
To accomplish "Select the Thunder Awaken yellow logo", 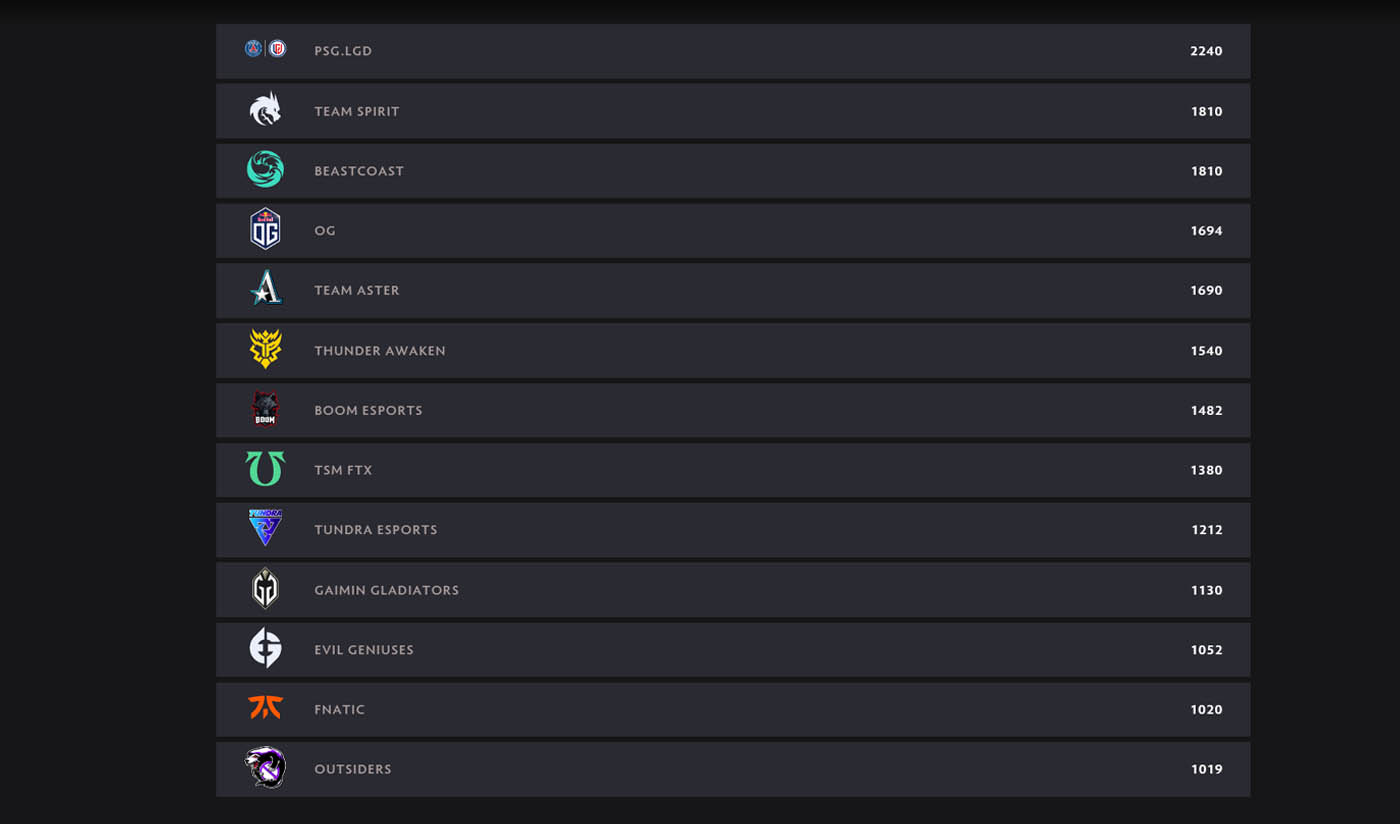I will (x=265, y=349).
